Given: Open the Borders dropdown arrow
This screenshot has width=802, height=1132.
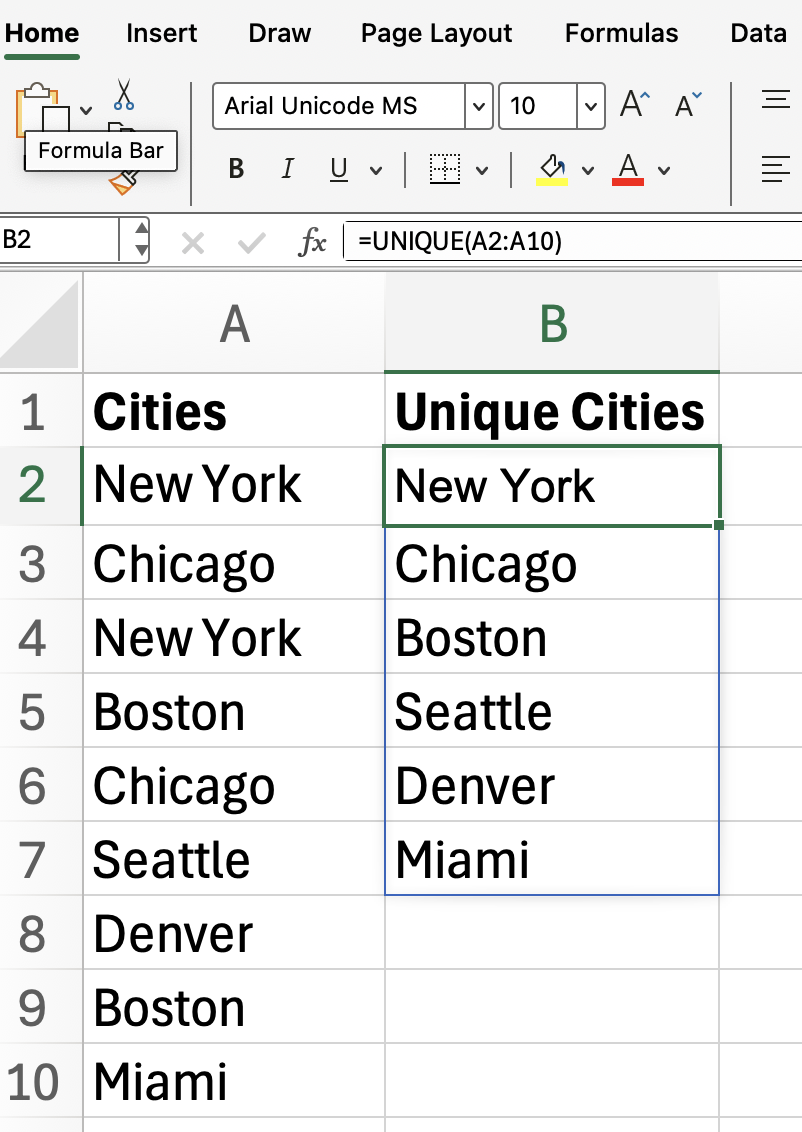Looking at the screenshot, I should pos(482,171).
